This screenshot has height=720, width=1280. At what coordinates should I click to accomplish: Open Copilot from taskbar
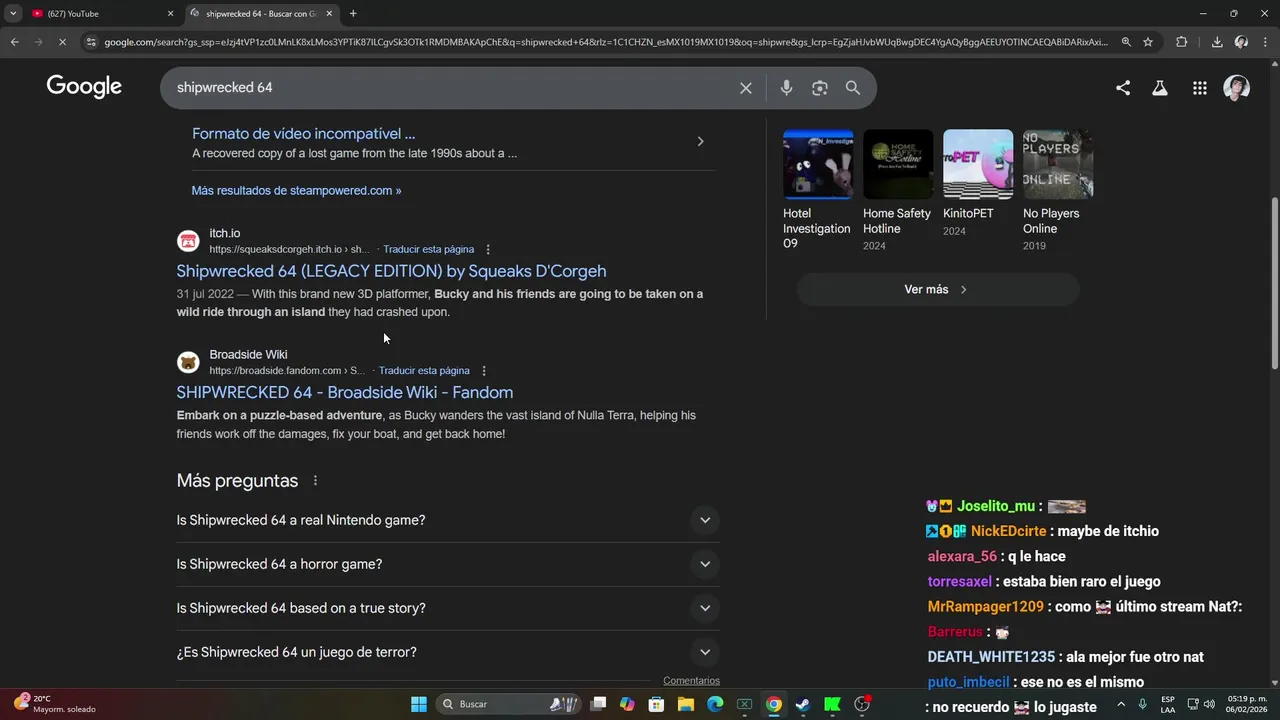627,704
